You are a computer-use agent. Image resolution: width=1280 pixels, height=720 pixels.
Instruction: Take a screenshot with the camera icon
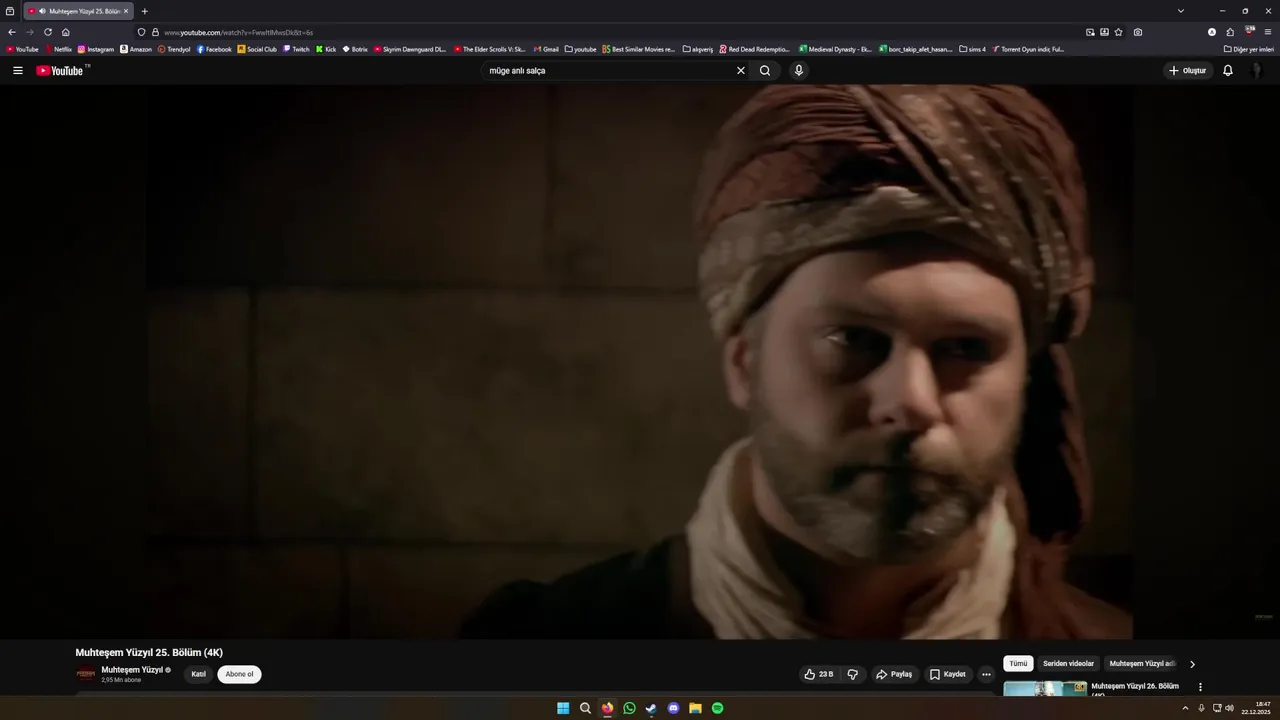(x=1138, y=32)
